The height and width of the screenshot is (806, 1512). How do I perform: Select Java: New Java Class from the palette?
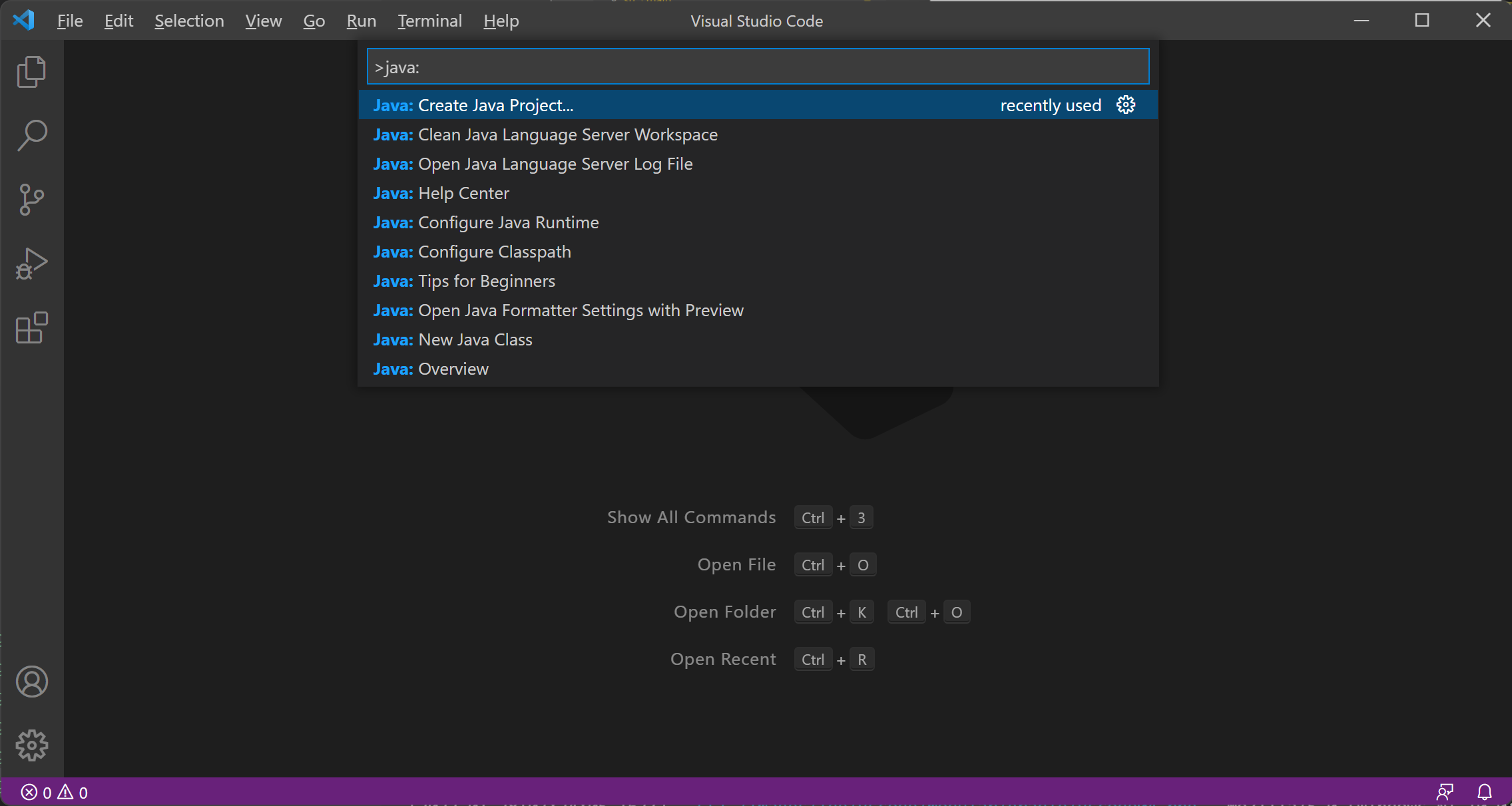[x=453, y=339]
